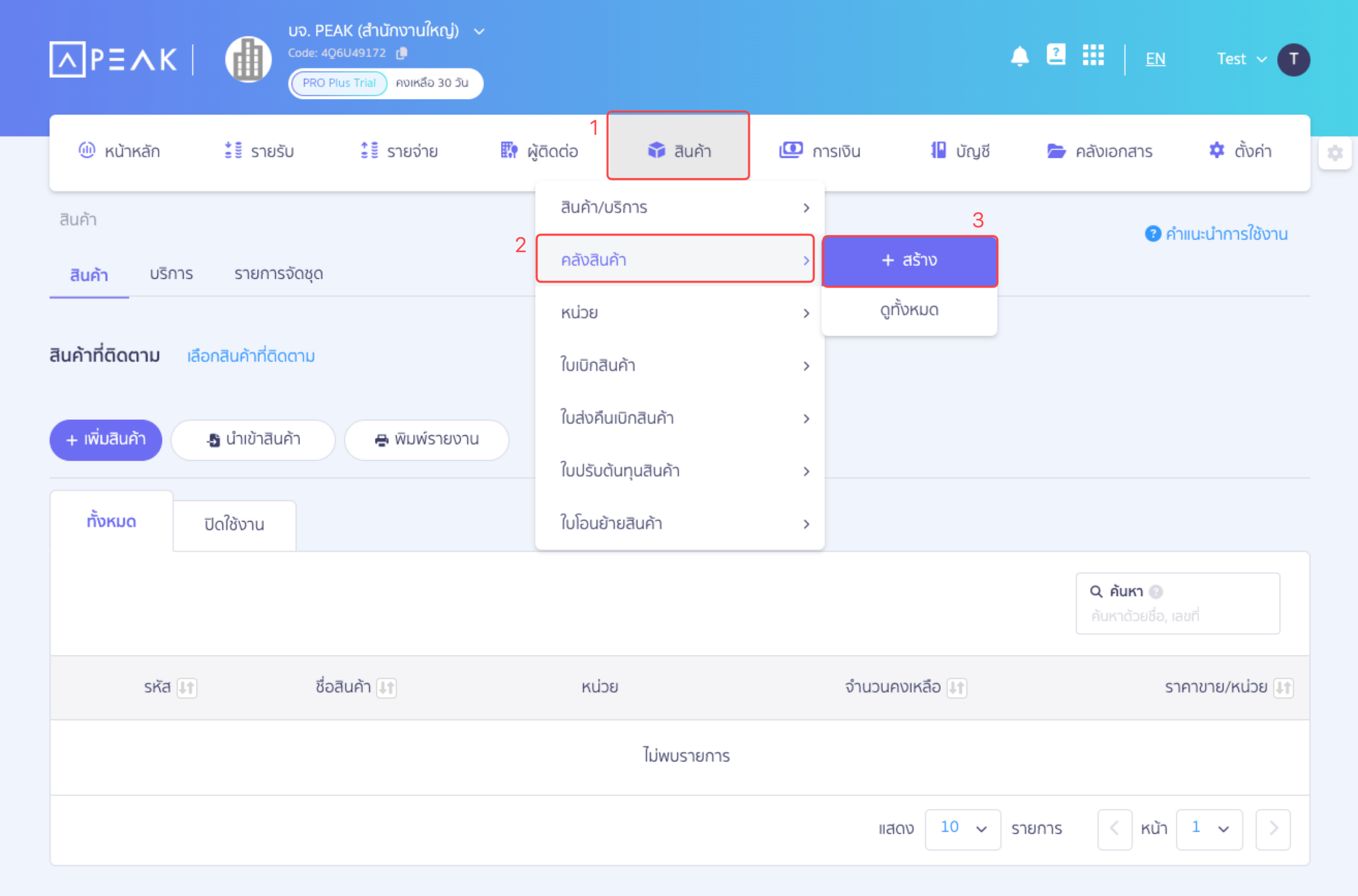Expand the company name dropdown

479,31
